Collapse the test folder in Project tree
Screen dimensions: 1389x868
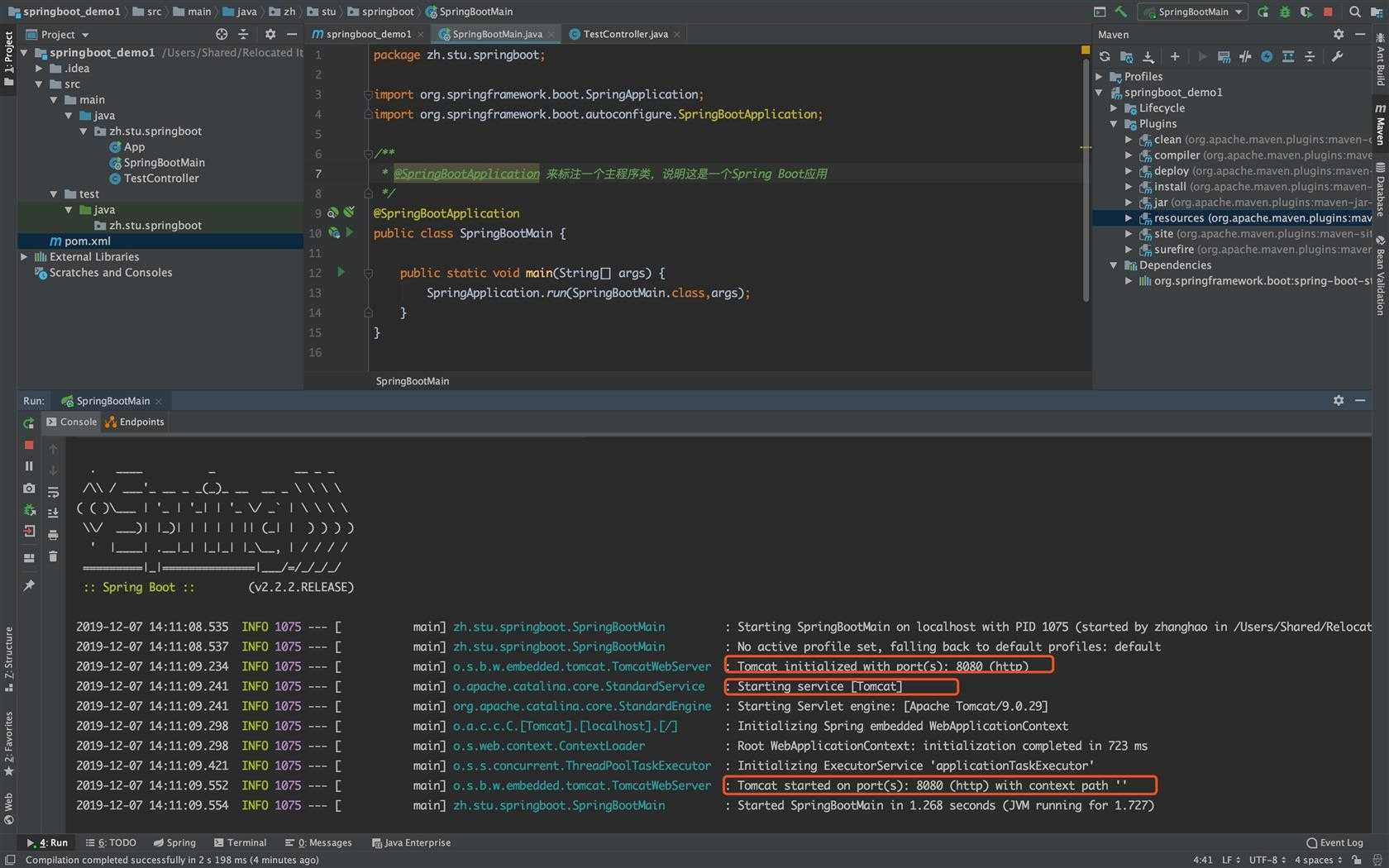(x=54, y=193)
